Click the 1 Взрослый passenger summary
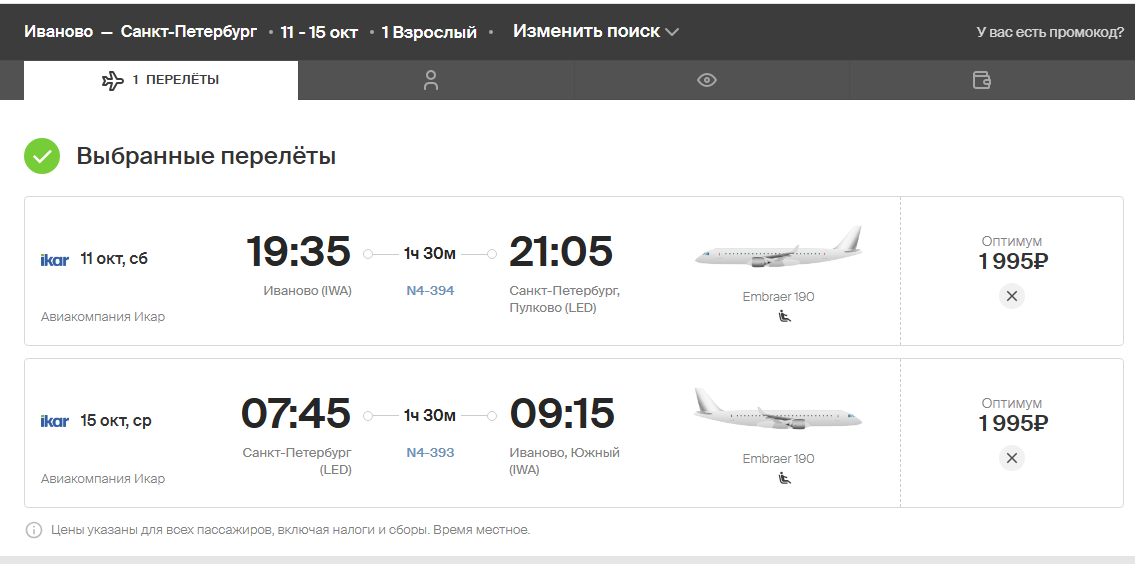 coord(429,33)
